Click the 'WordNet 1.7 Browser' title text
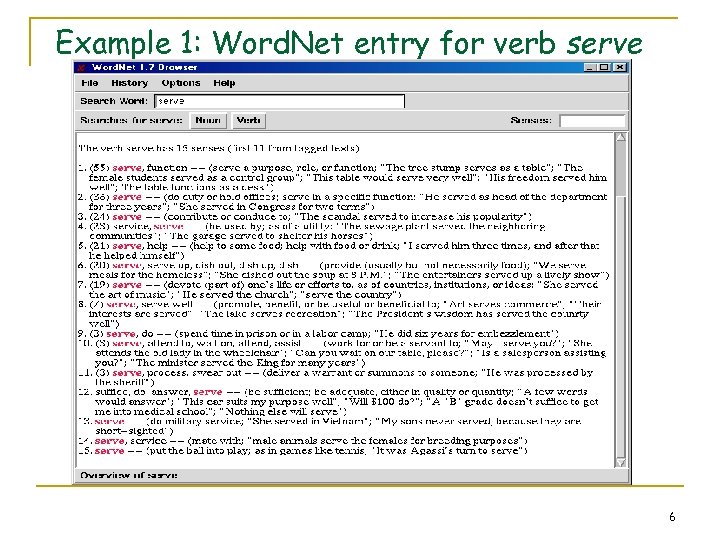 [x=144, y=68]
